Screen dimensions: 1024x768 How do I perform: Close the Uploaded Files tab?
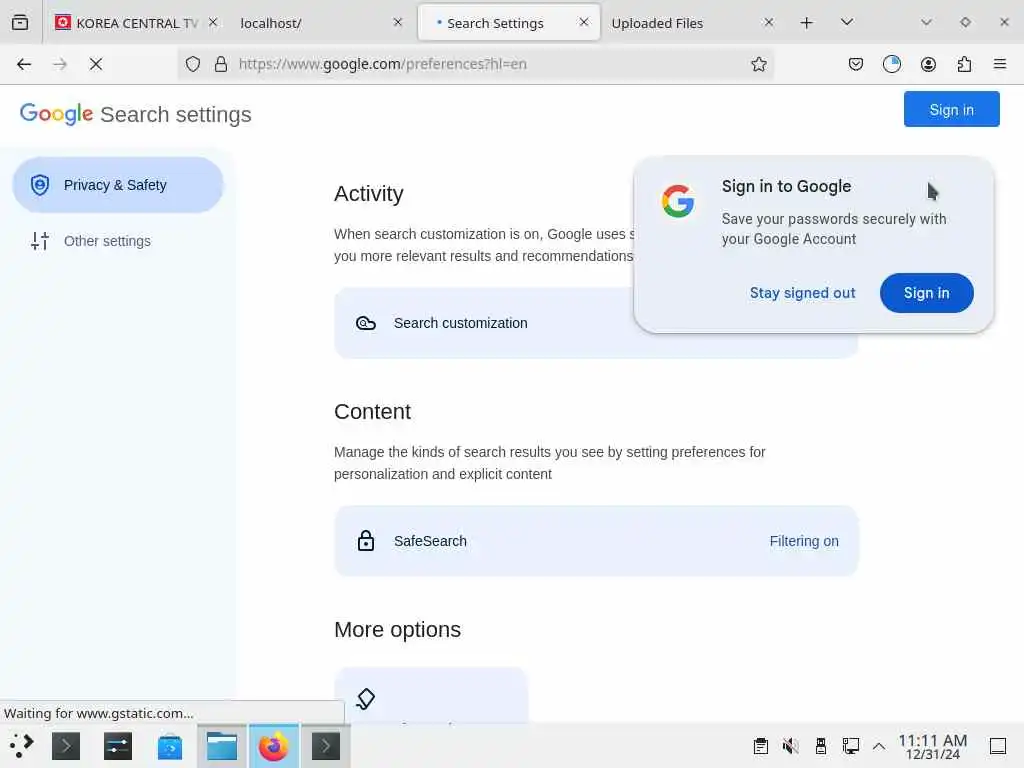tap(769, 22)
